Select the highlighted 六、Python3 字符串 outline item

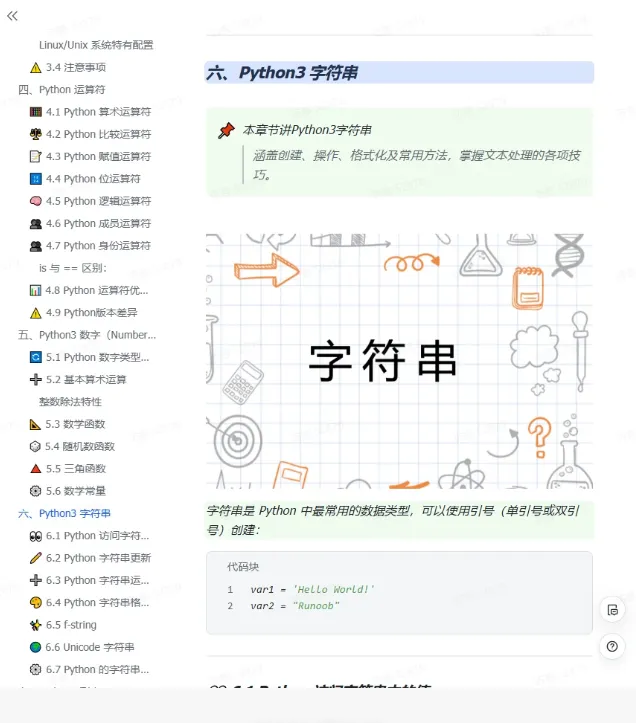click(x=64, y=513)
